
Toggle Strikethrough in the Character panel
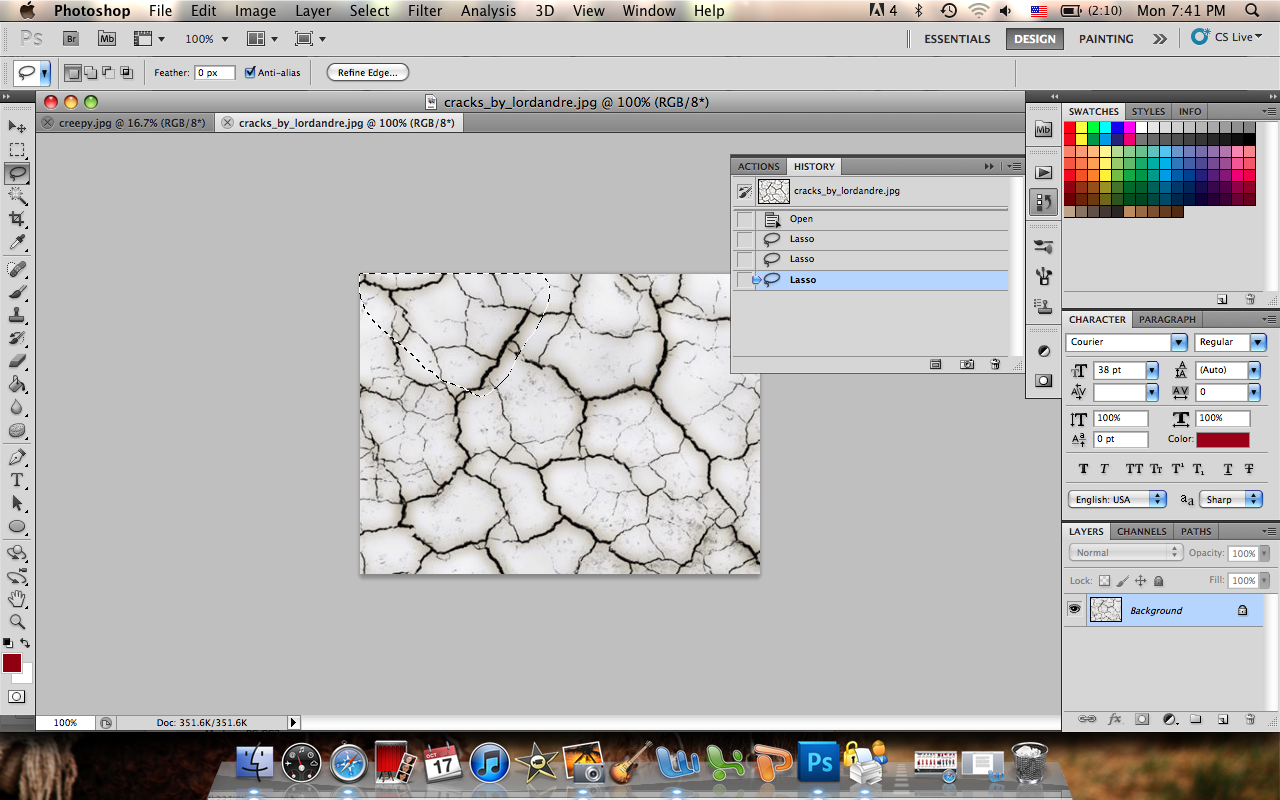coord(1249,468)
